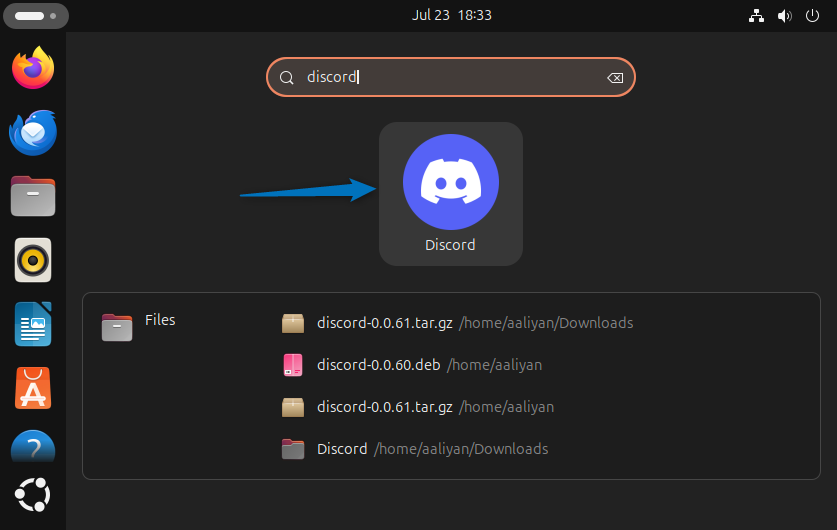Click the magnifier icon in search bar
Screen dimensions: 837x530
point(287,78)
